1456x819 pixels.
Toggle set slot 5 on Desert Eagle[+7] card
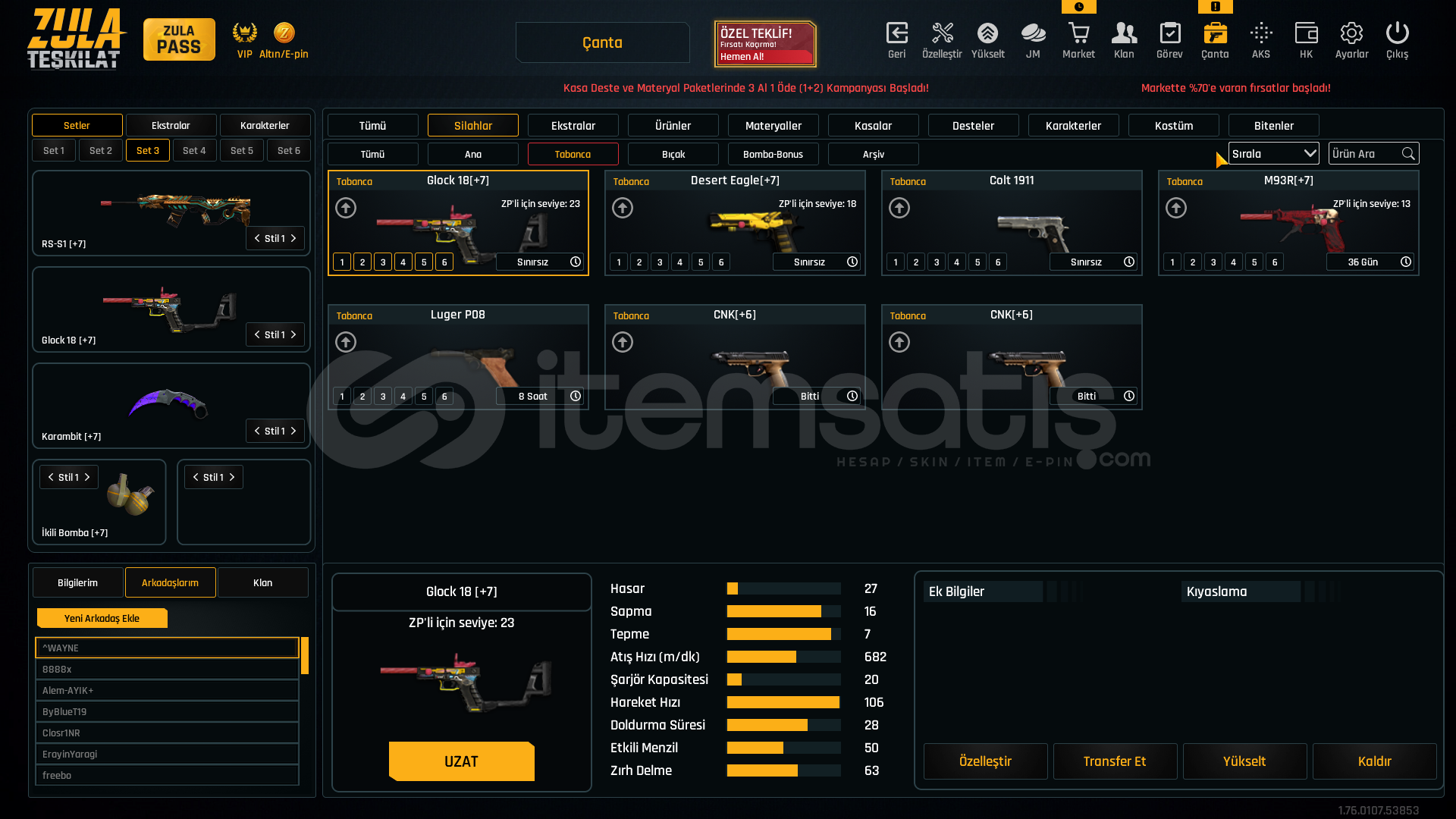coord(701,262)
